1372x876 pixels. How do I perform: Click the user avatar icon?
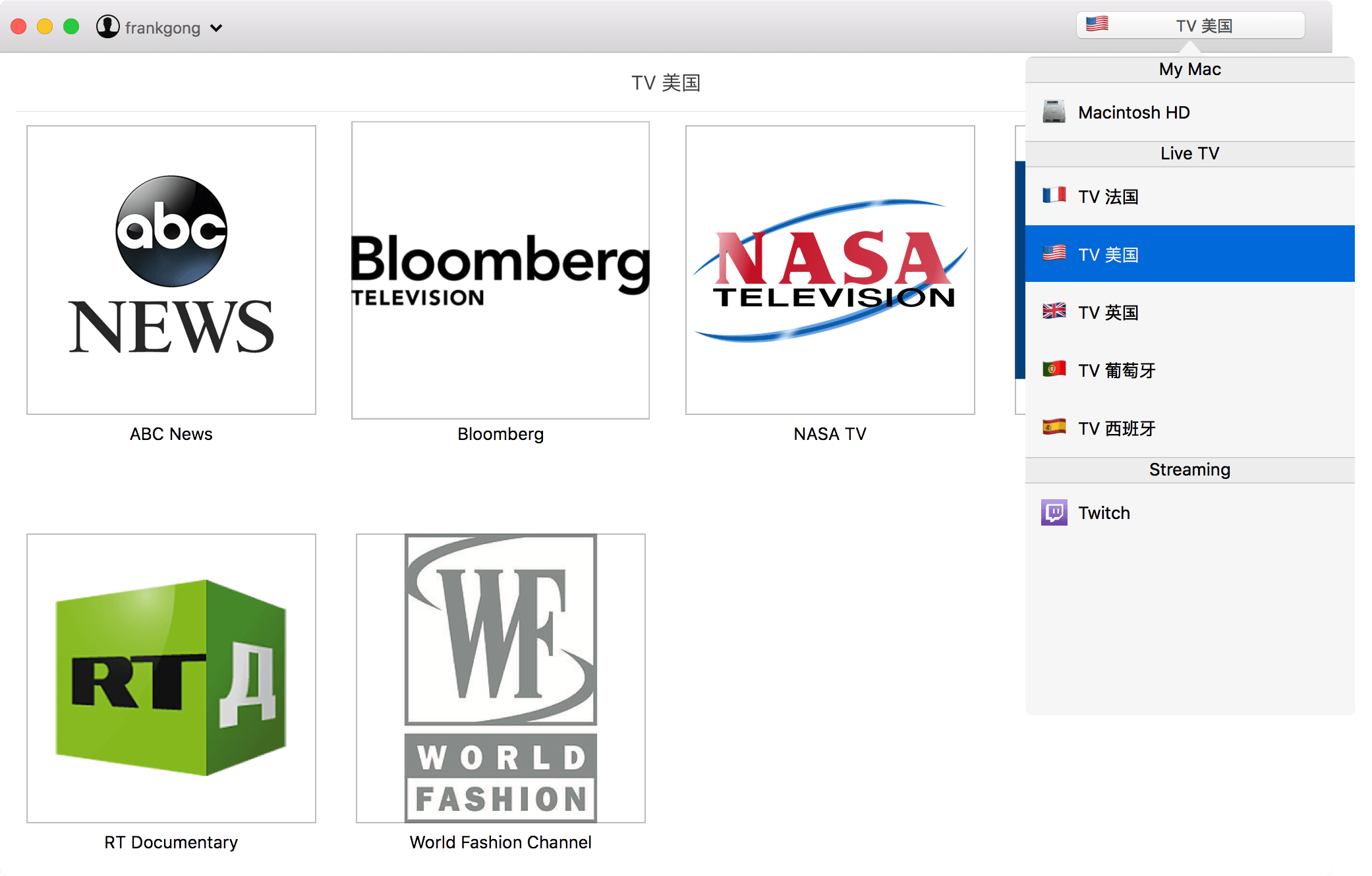(x=107, y=27)
